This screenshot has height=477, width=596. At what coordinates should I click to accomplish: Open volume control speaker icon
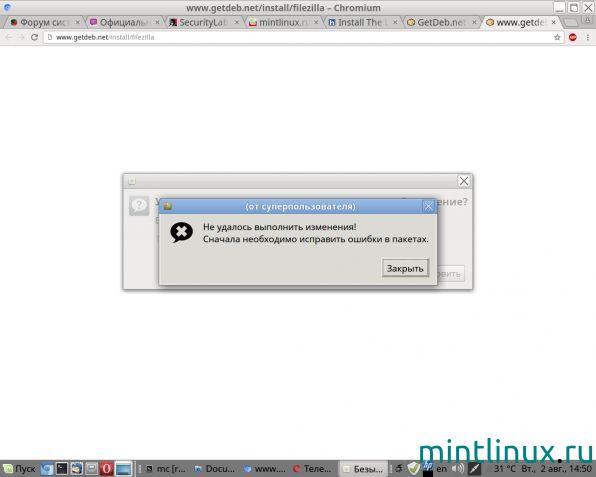pos(458,469)
